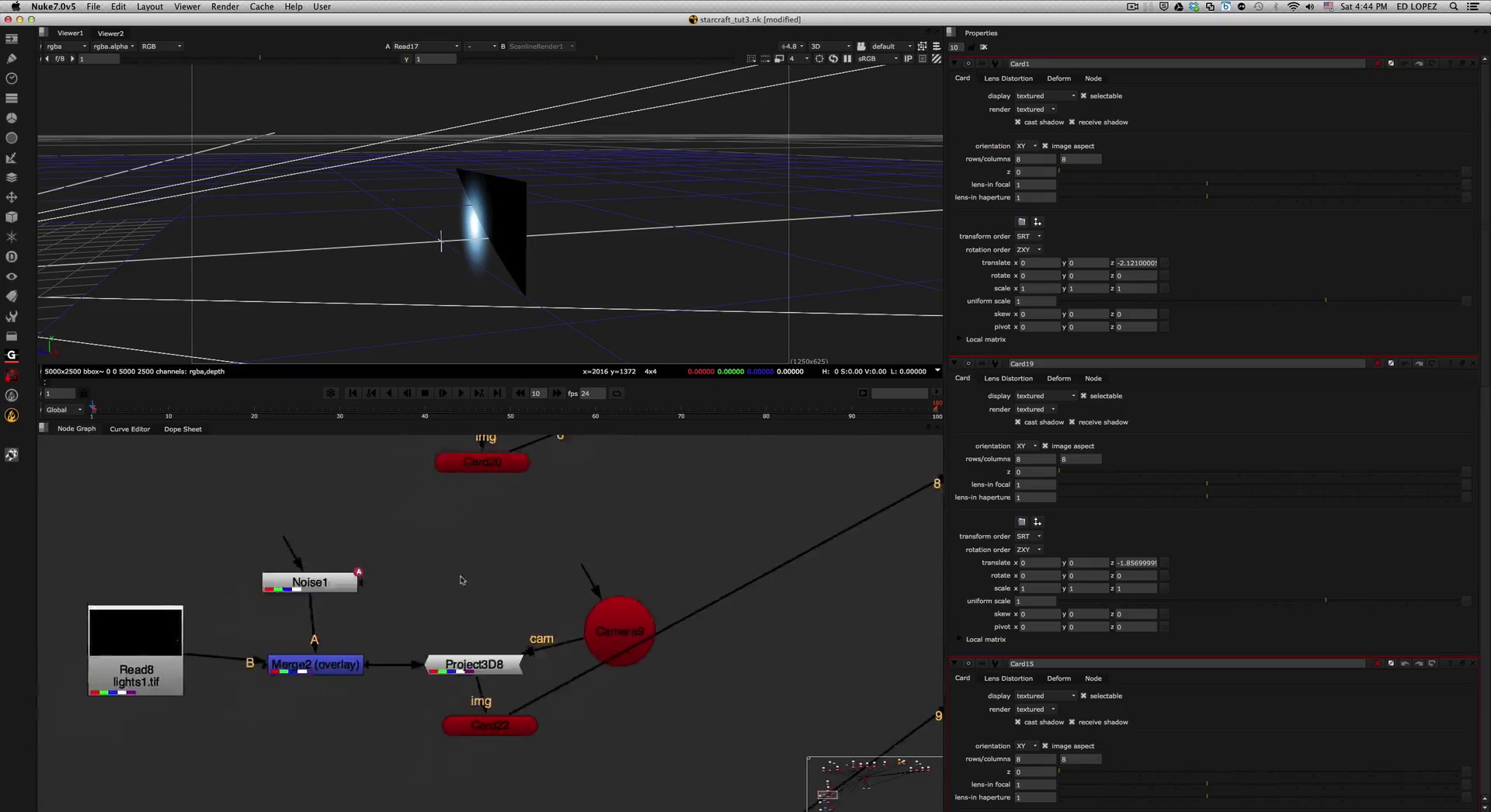This screenshot has width=1491, height=812.
Task: Click the lock camera icon in viewer
Action: pos(861,46)
